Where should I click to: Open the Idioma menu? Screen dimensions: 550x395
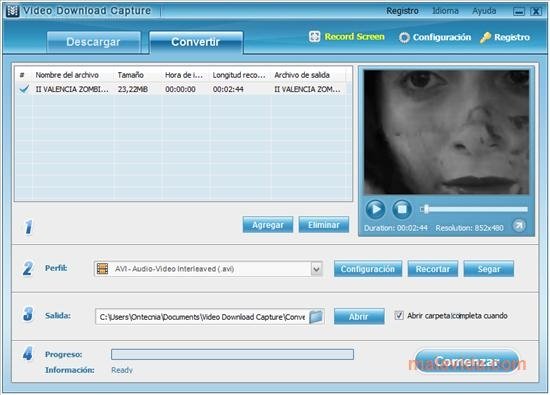tap(445, 11)
